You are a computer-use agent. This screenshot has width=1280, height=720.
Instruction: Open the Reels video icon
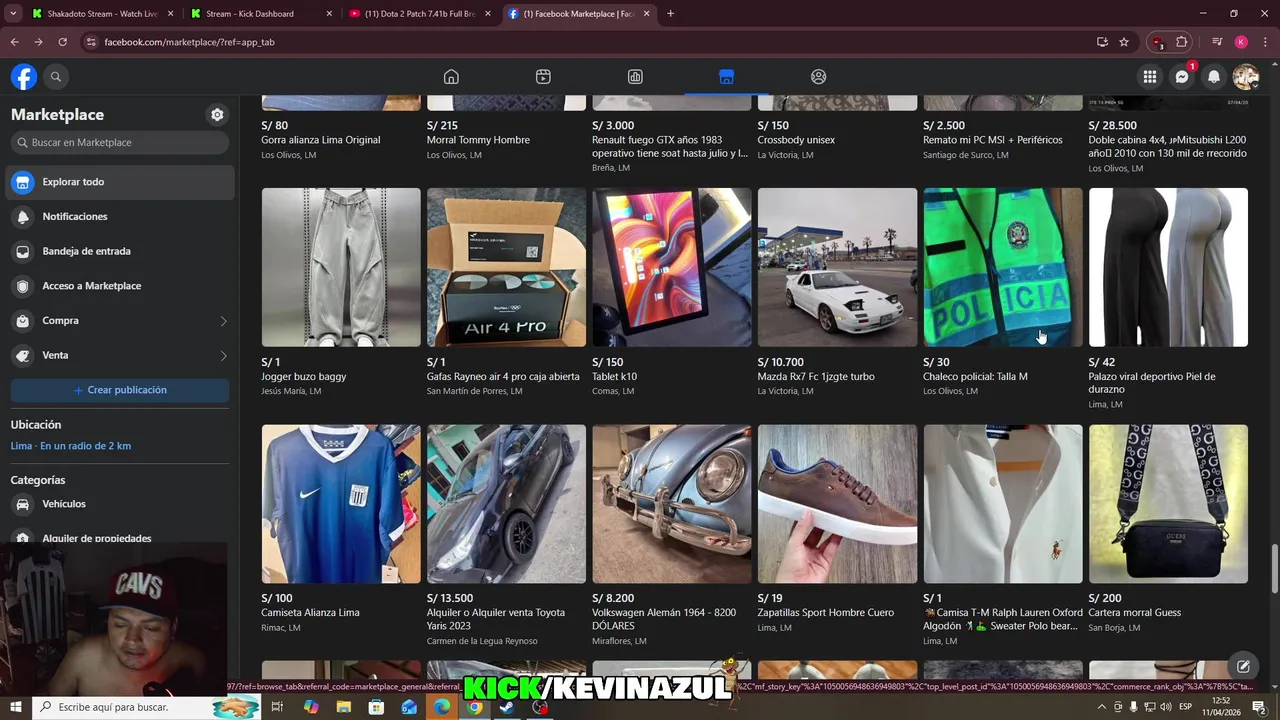543,77
